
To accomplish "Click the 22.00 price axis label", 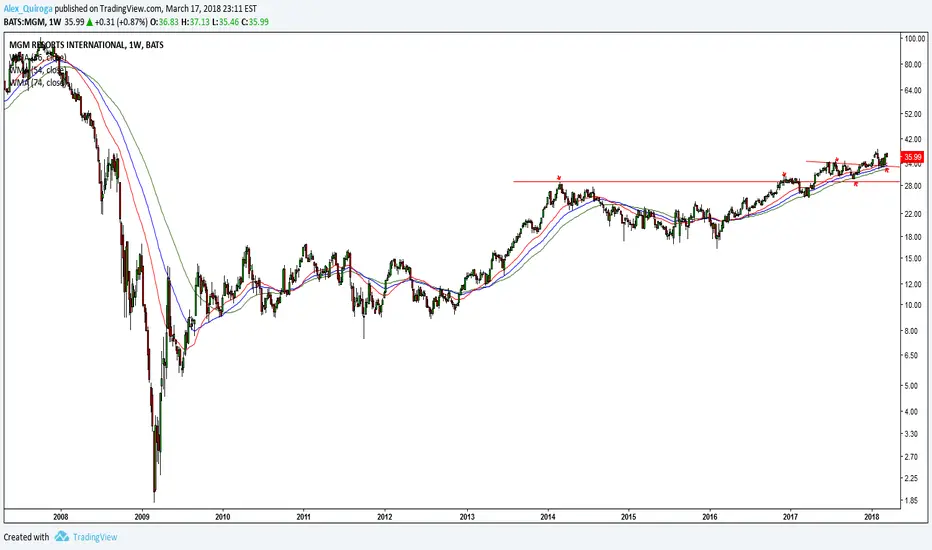I will point(912,213).
